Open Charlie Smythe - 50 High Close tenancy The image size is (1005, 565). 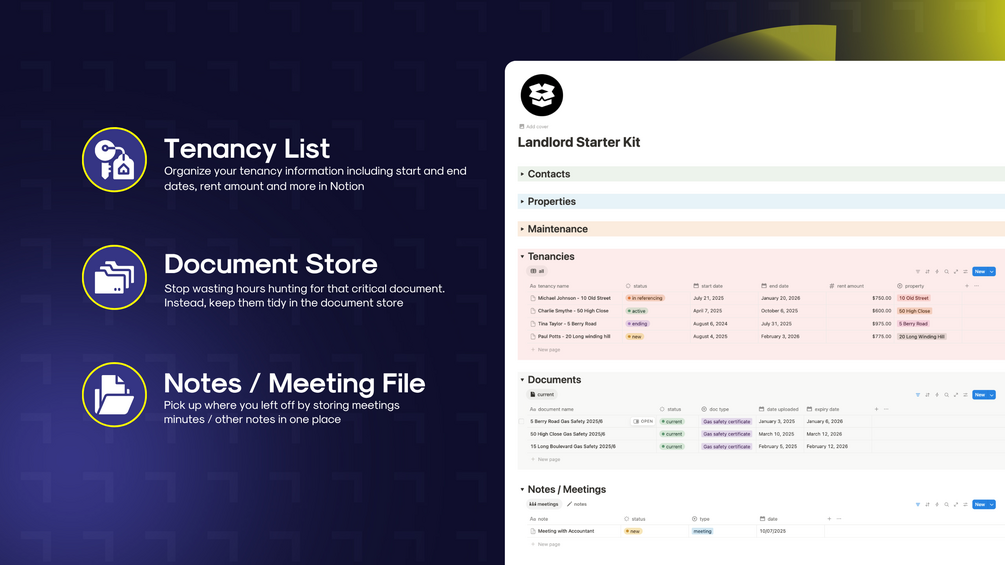click(x=573, y=311)
